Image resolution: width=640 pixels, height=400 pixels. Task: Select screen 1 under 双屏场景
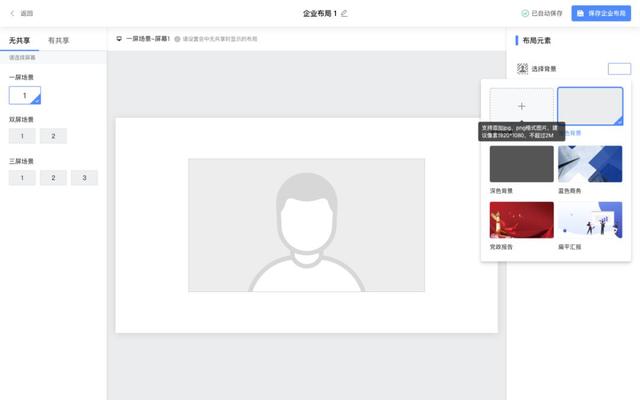[22, 136]
